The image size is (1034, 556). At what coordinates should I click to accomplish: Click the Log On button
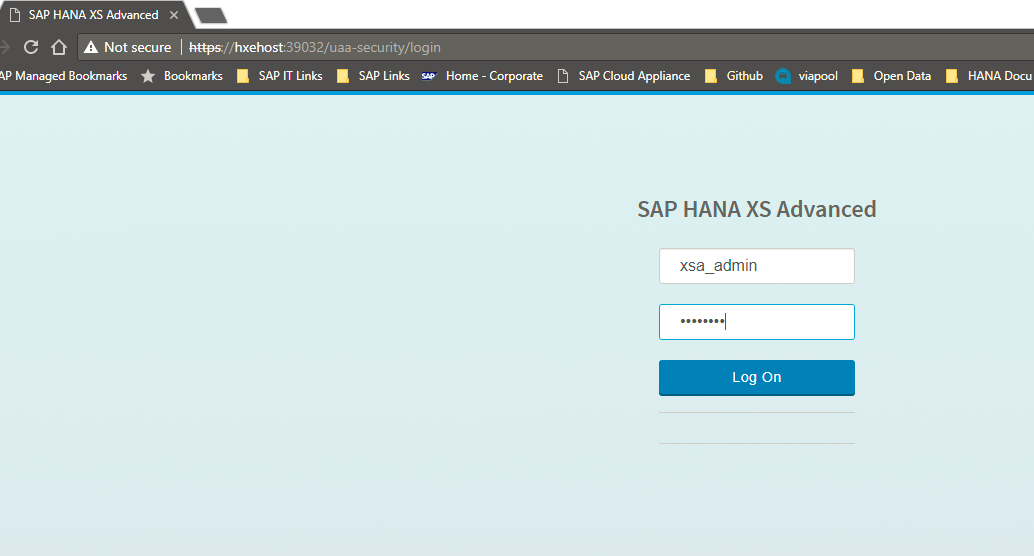point(756,377)
